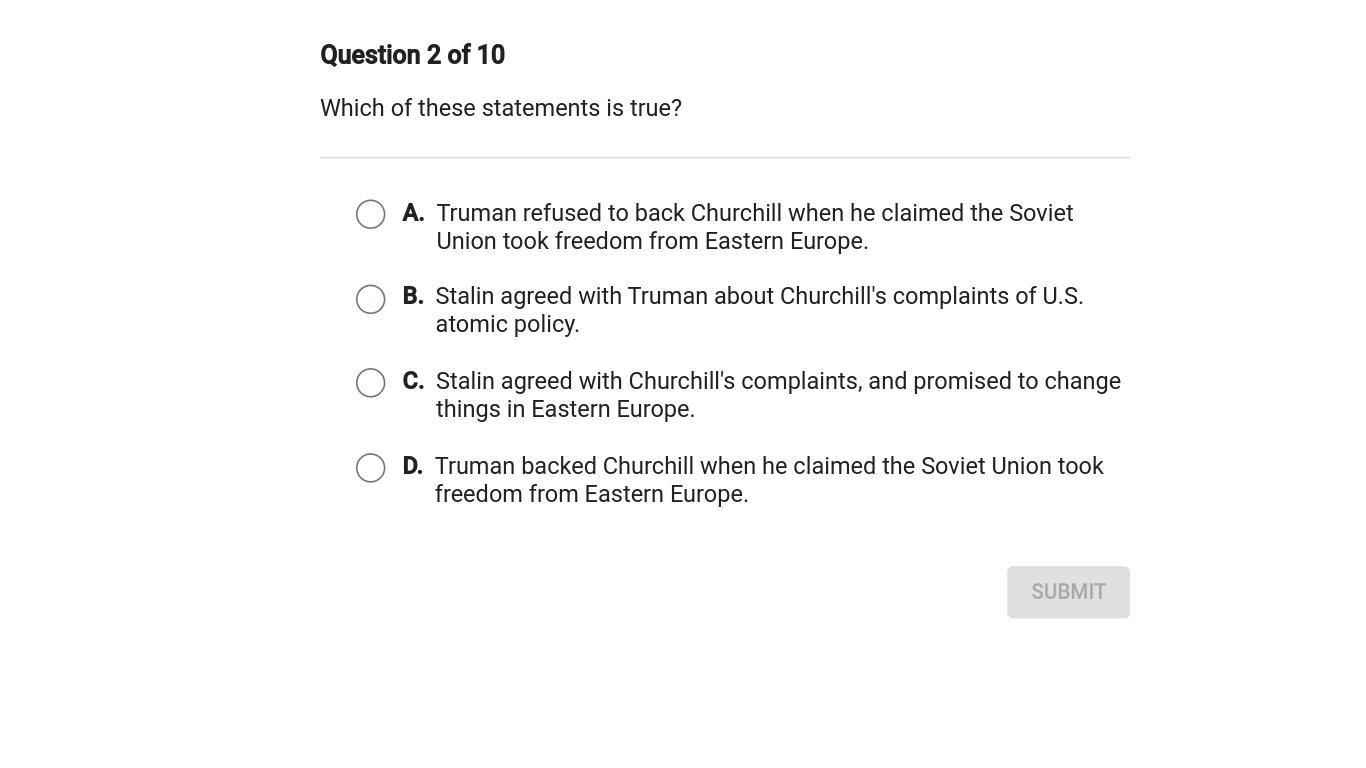1366x768 pixels.
Task: Select radio button for answer A
Action: 370,214
